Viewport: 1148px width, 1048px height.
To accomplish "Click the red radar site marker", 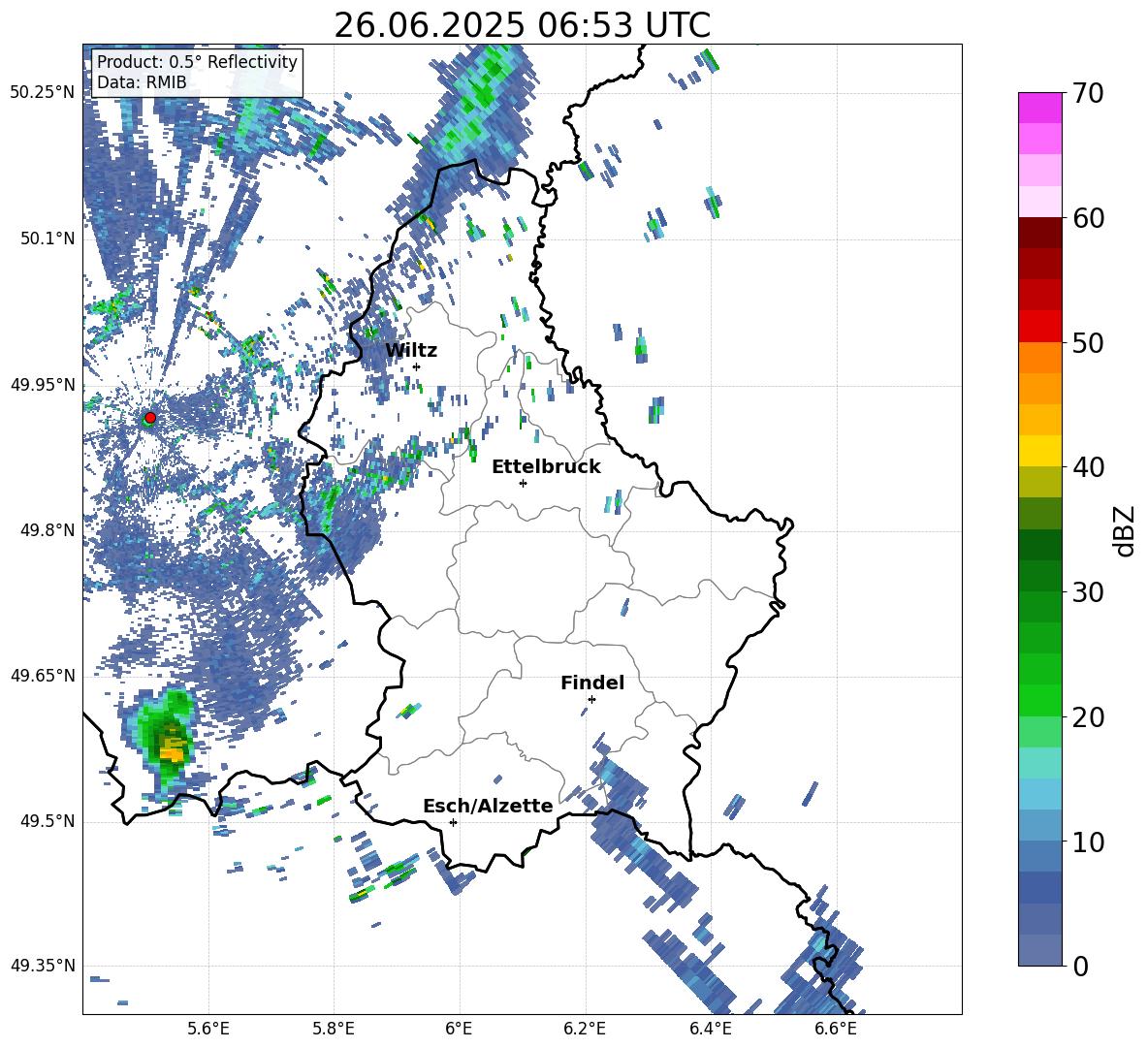I will [150, 418].
